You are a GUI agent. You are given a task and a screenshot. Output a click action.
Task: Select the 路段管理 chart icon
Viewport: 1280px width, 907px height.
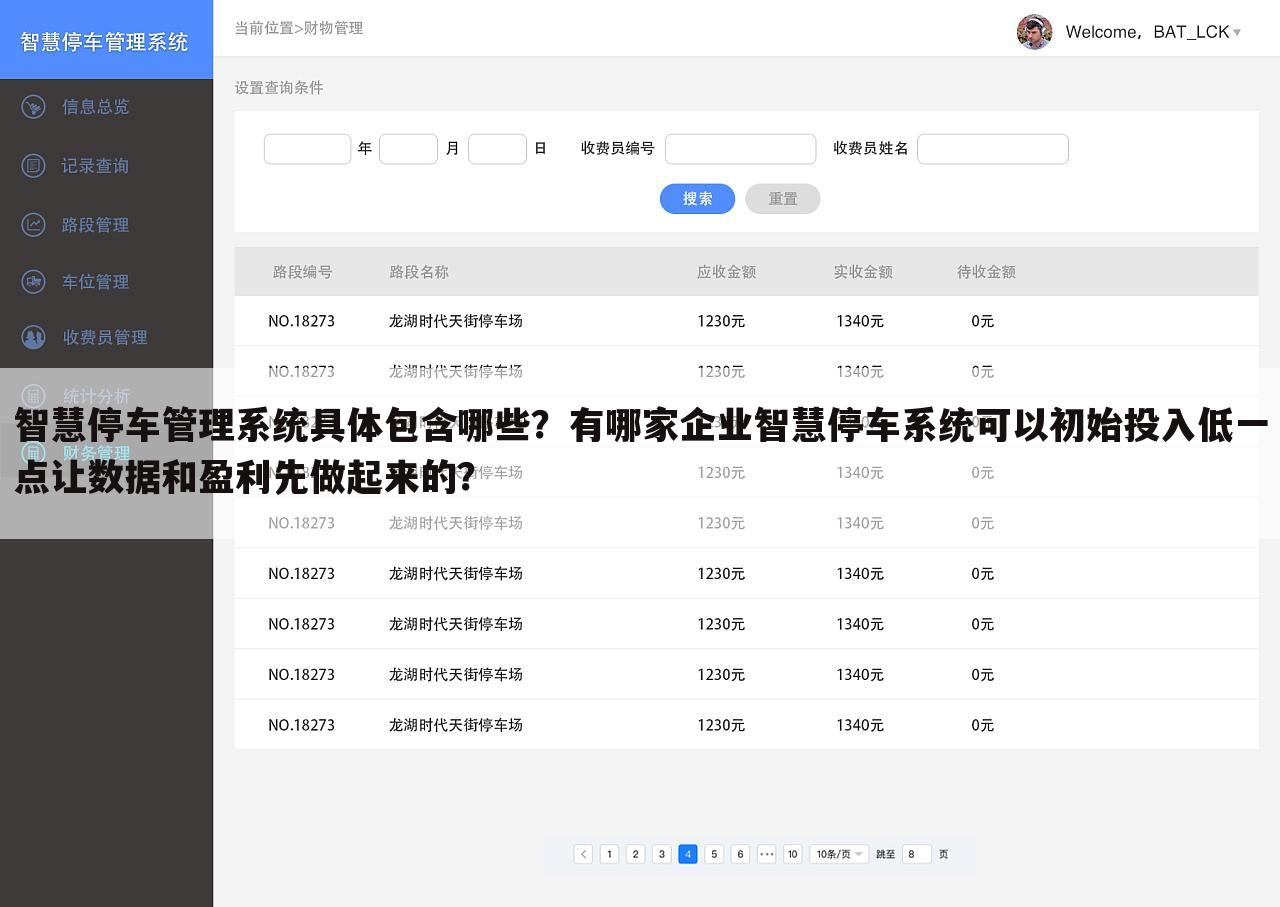(33, 224)
